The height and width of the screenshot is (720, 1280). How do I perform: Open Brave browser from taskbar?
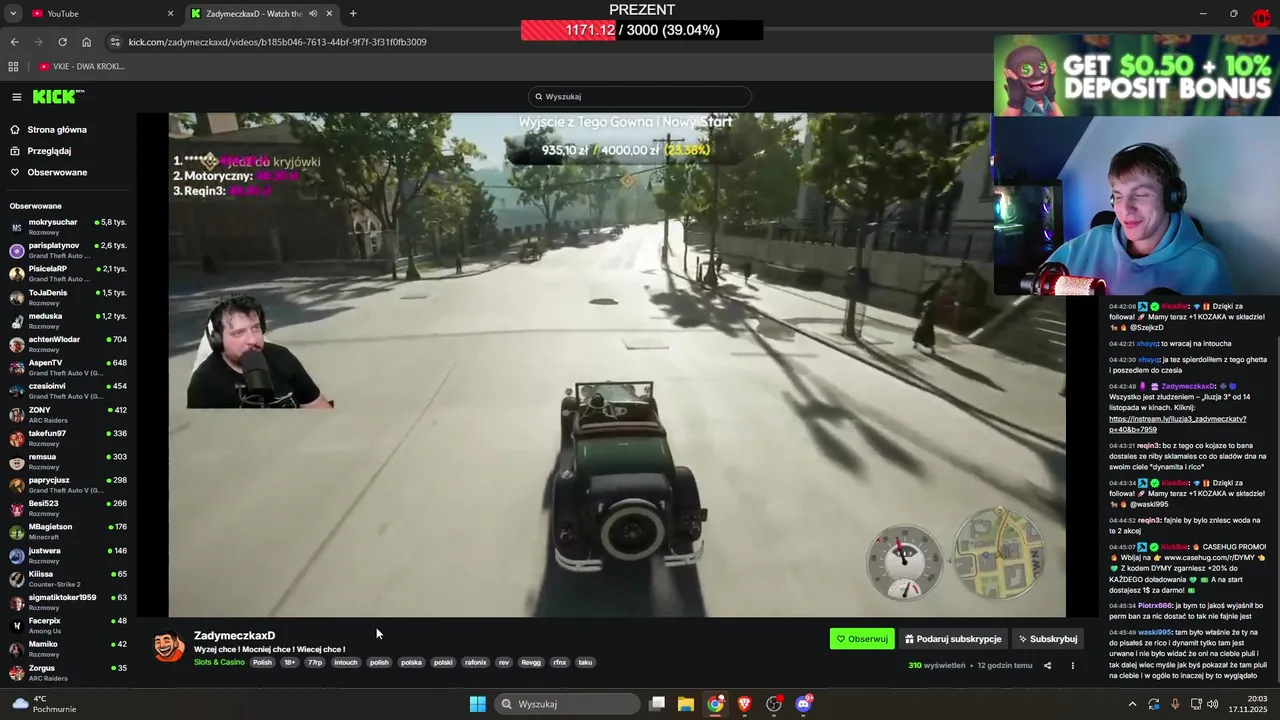[x=745, y=704]
